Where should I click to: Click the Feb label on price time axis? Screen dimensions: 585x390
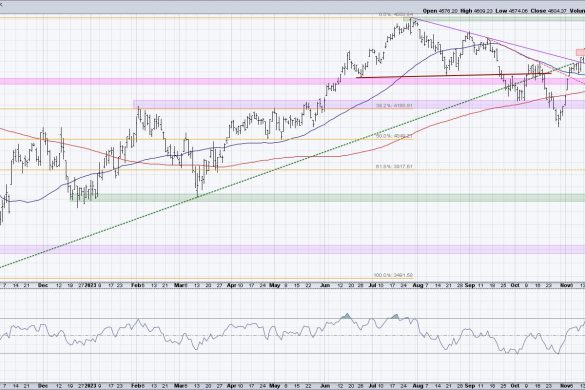pyautogui.click(x=137, y=286)
